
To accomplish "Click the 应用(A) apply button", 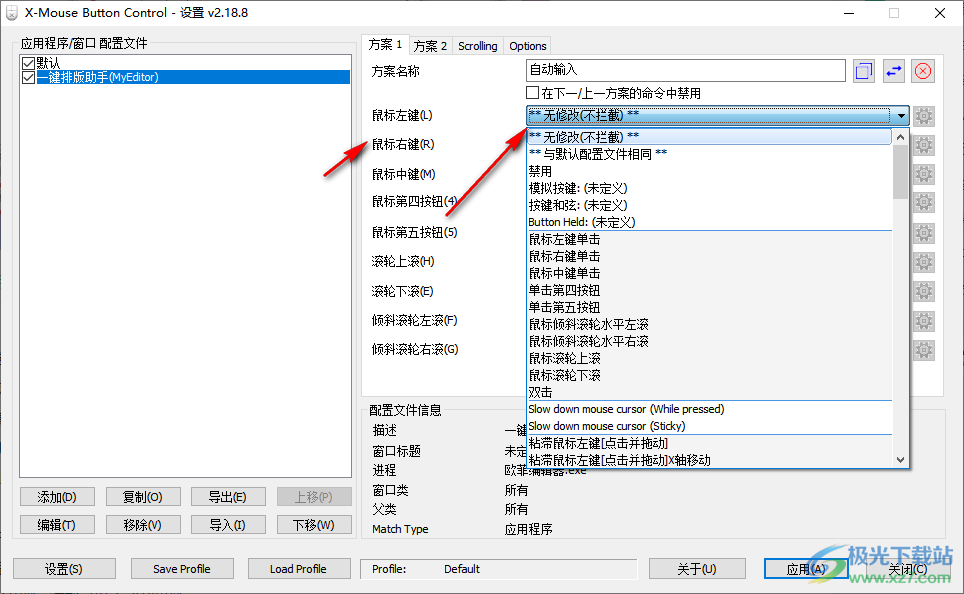I will tap(806, 569).
